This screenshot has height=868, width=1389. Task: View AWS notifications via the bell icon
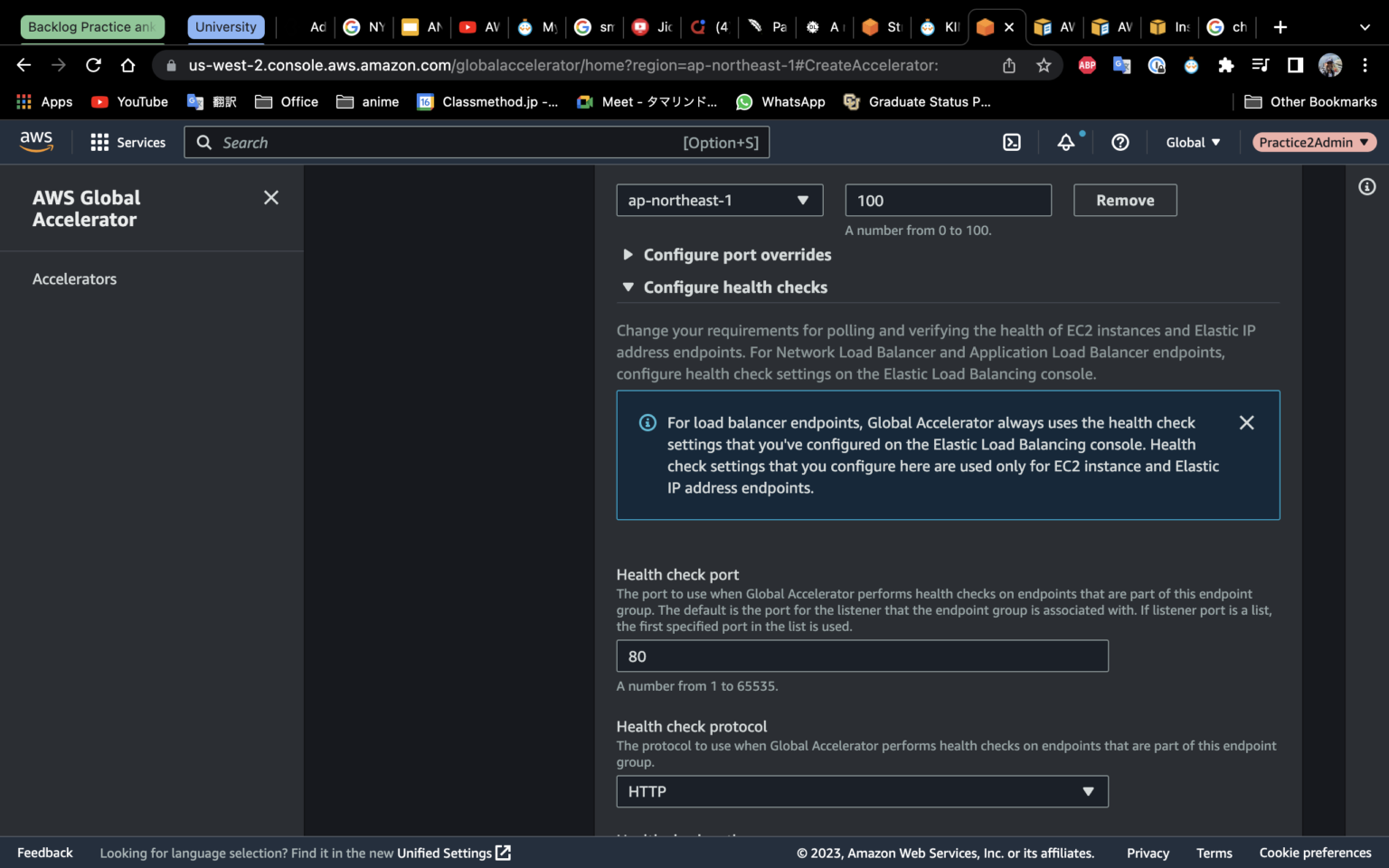1066,142
